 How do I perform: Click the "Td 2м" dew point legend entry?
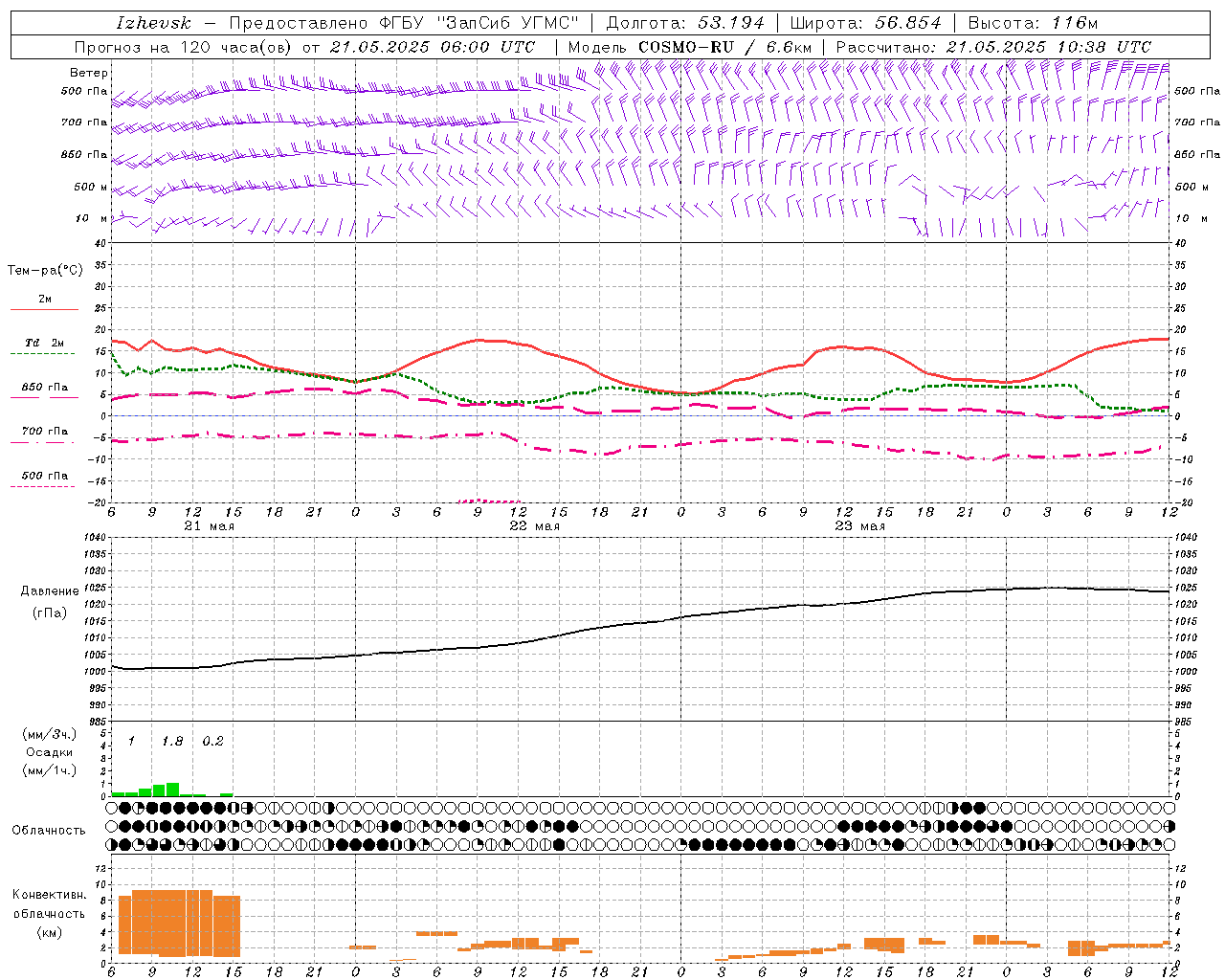[45, 343]
